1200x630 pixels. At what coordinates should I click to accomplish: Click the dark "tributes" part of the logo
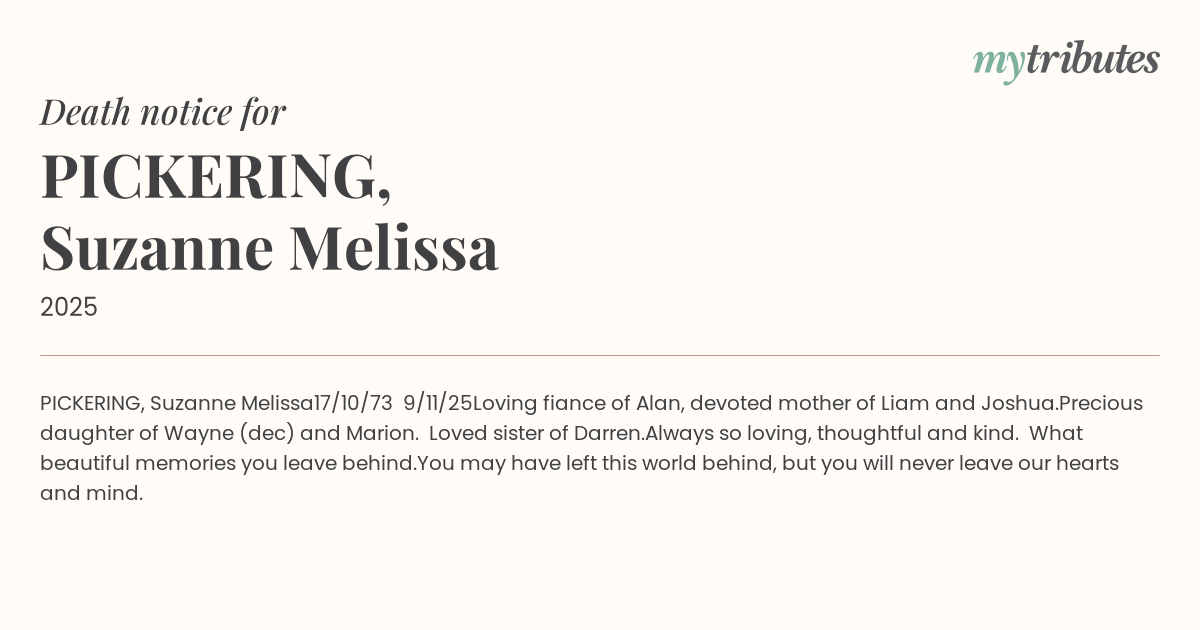1092,60
